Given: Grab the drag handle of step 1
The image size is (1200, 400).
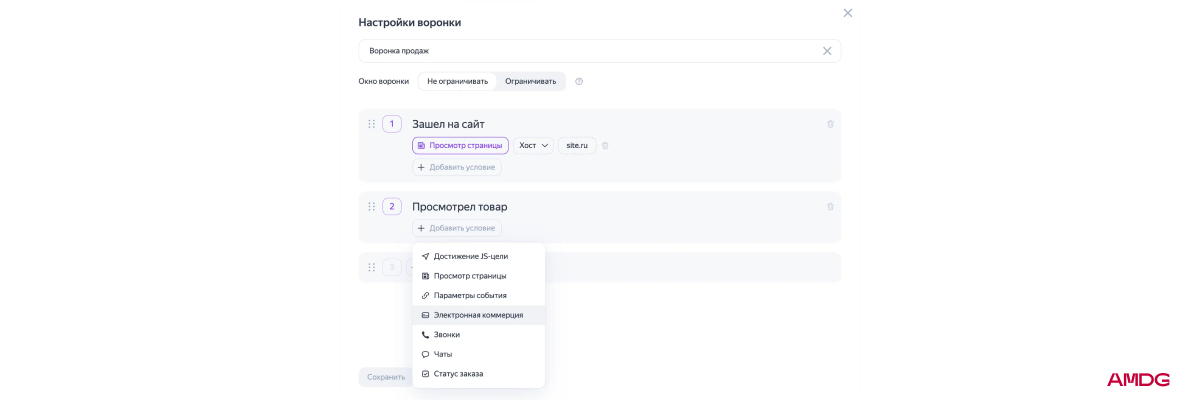Looking at the screenshot, I should point(371,124).
